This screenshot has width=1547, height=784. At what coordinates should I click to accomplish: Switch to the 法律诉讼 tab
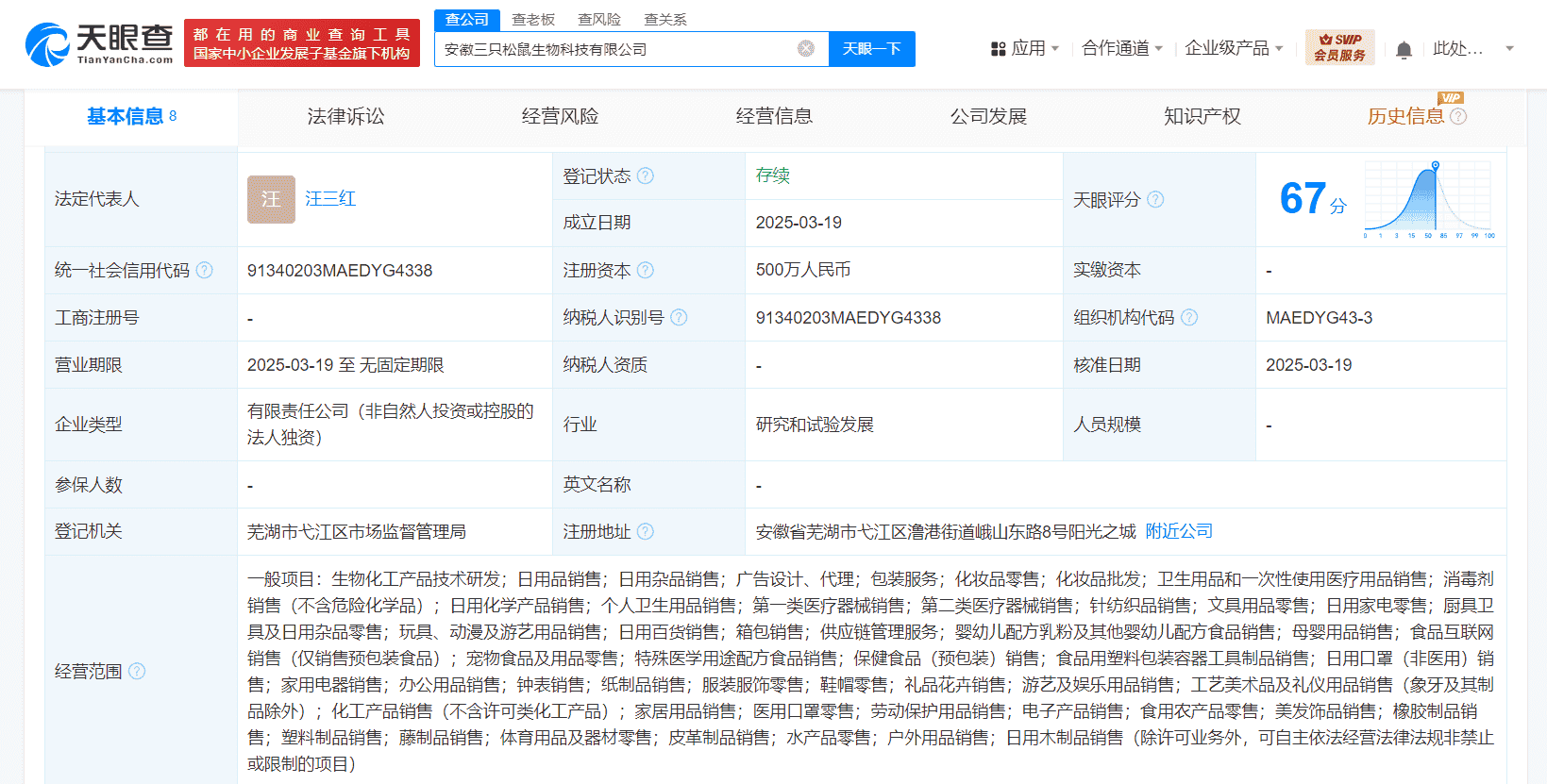[345, 117]
